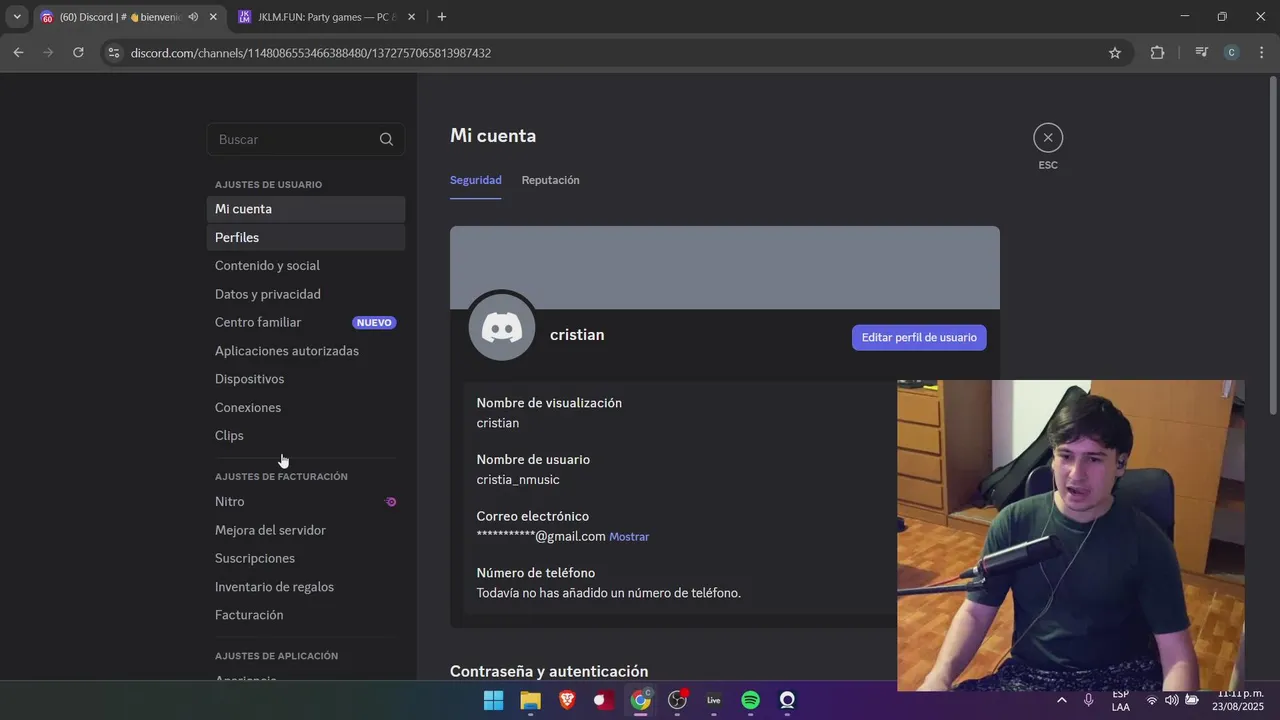Click the microphone tray icon

click(1089, 701)
